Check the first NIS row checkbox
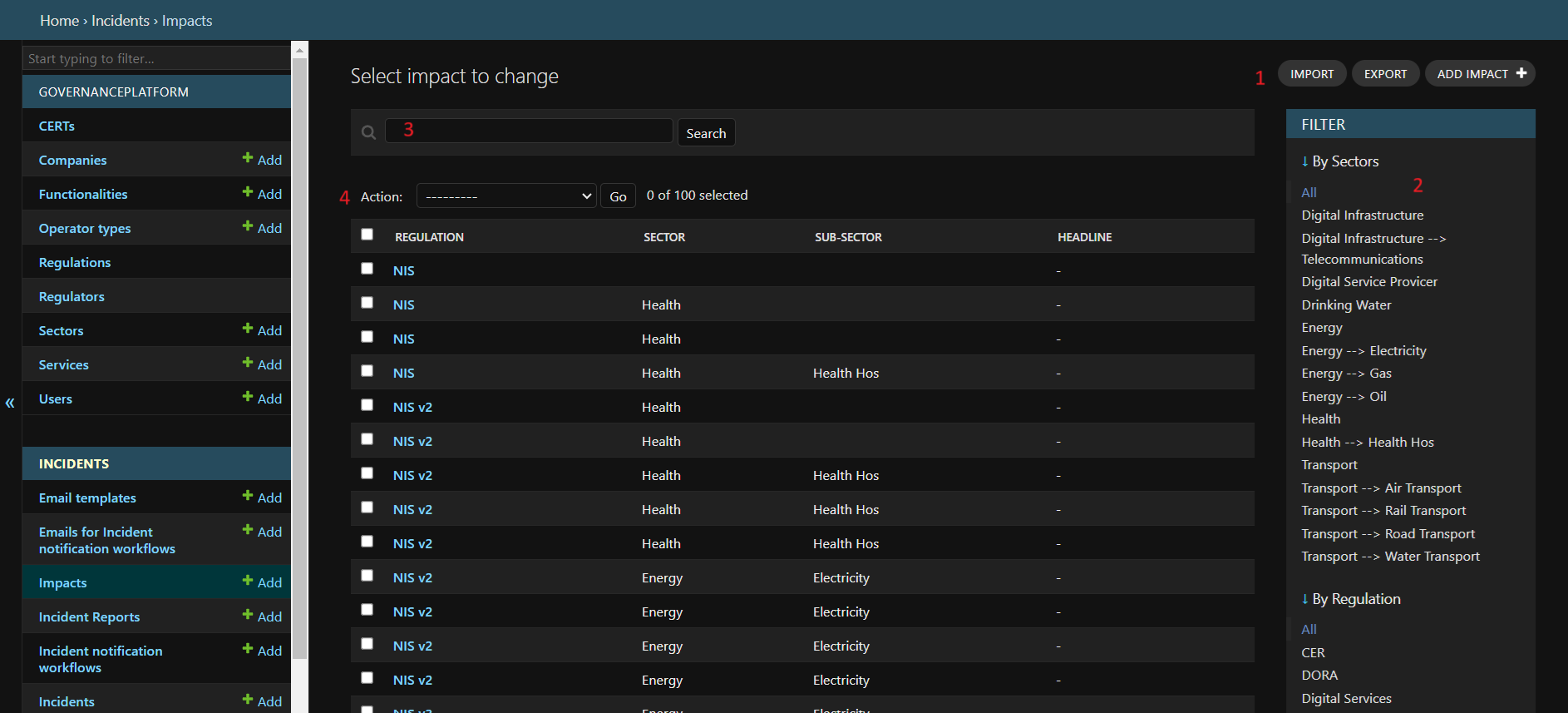 pyautogui.click(x=367, y=269)
